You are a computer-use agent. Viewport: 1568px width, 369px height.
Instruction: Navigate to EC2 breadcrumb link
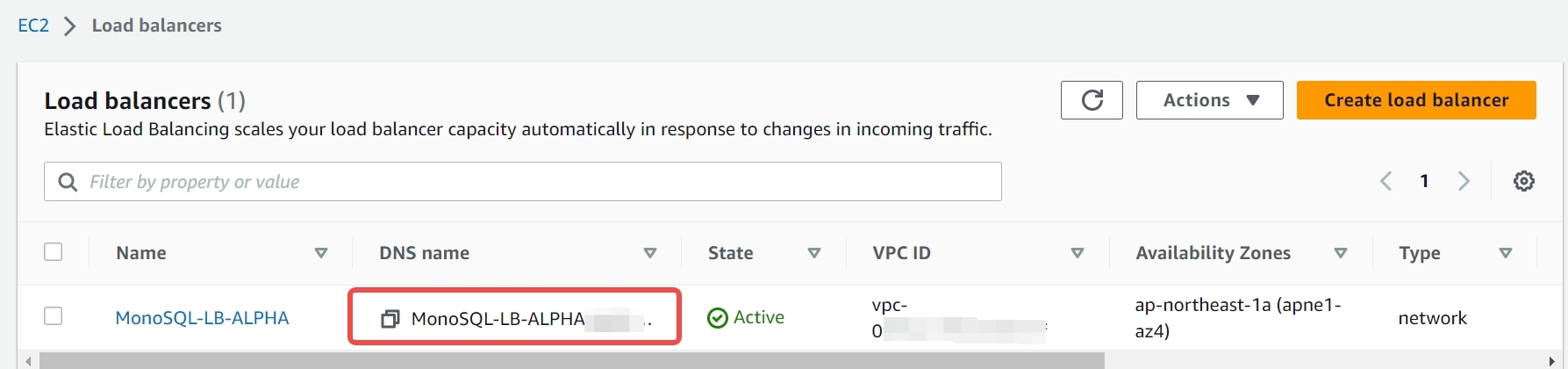point(33,25)
